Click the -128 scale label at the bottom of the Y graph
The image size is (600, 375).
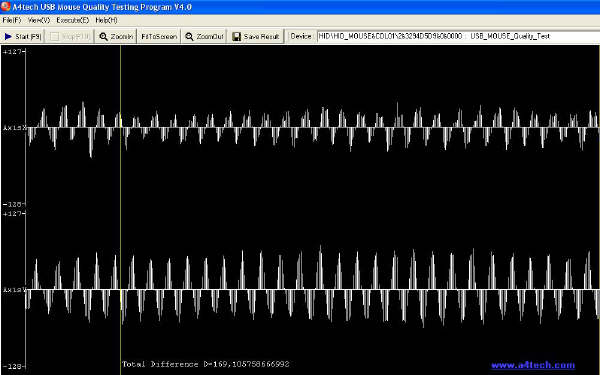point(13,367)
